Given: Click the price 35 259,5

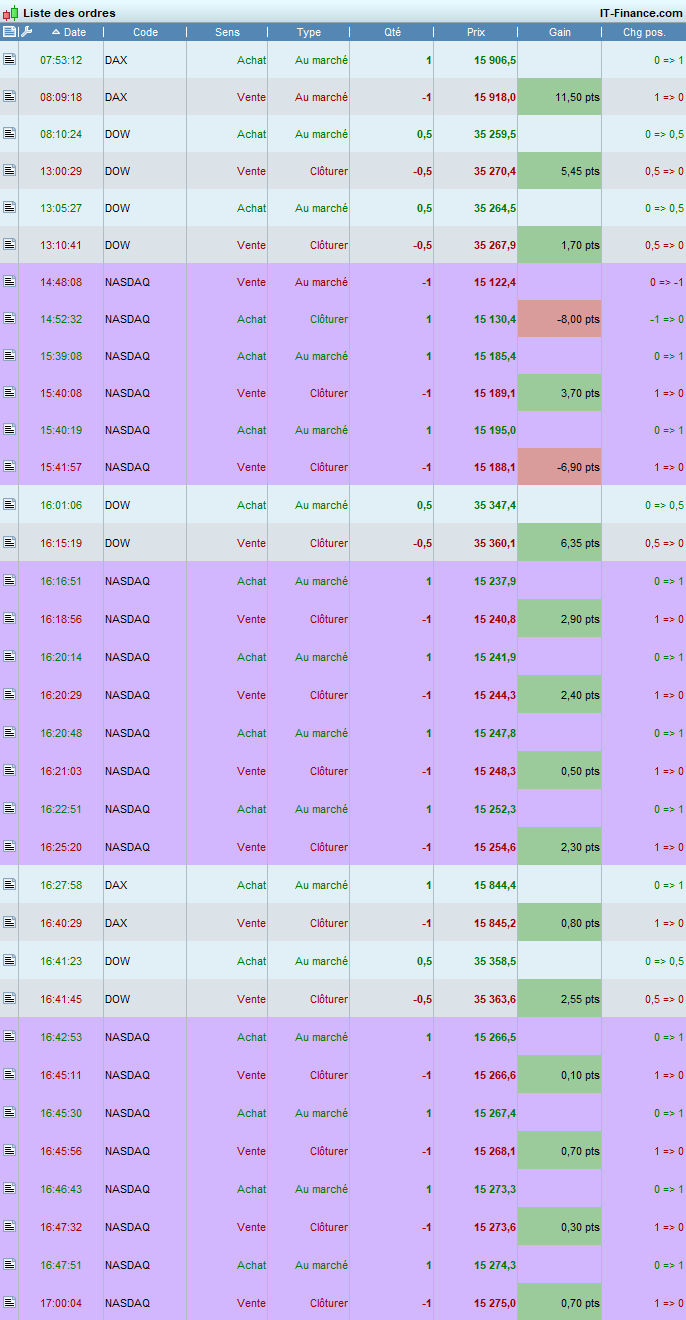Looking at the screenshot, I should pyautogui.click(x=495, y=134).
